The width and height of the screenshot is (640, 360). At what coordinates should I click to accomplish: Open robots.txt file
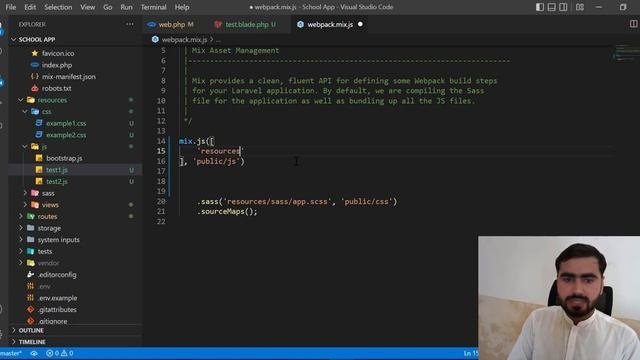coord(56,88)
